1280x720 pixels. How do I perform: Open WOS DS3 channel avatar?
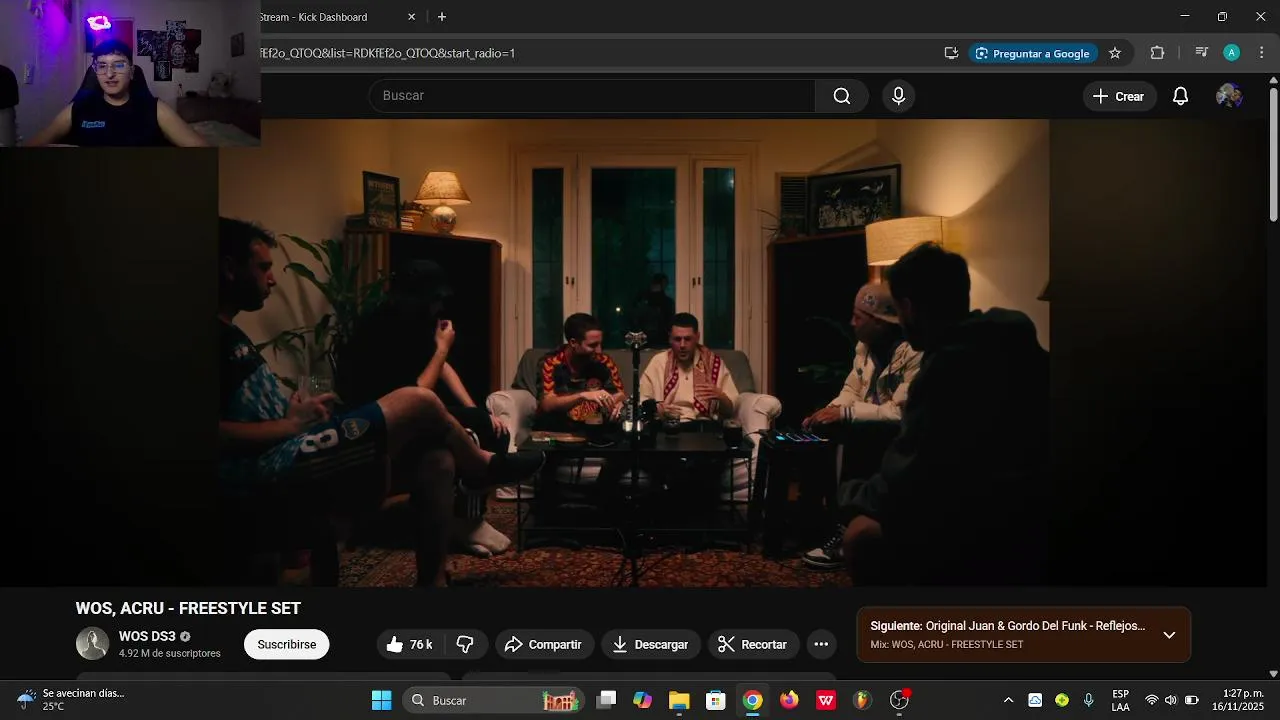click(92, 644)
